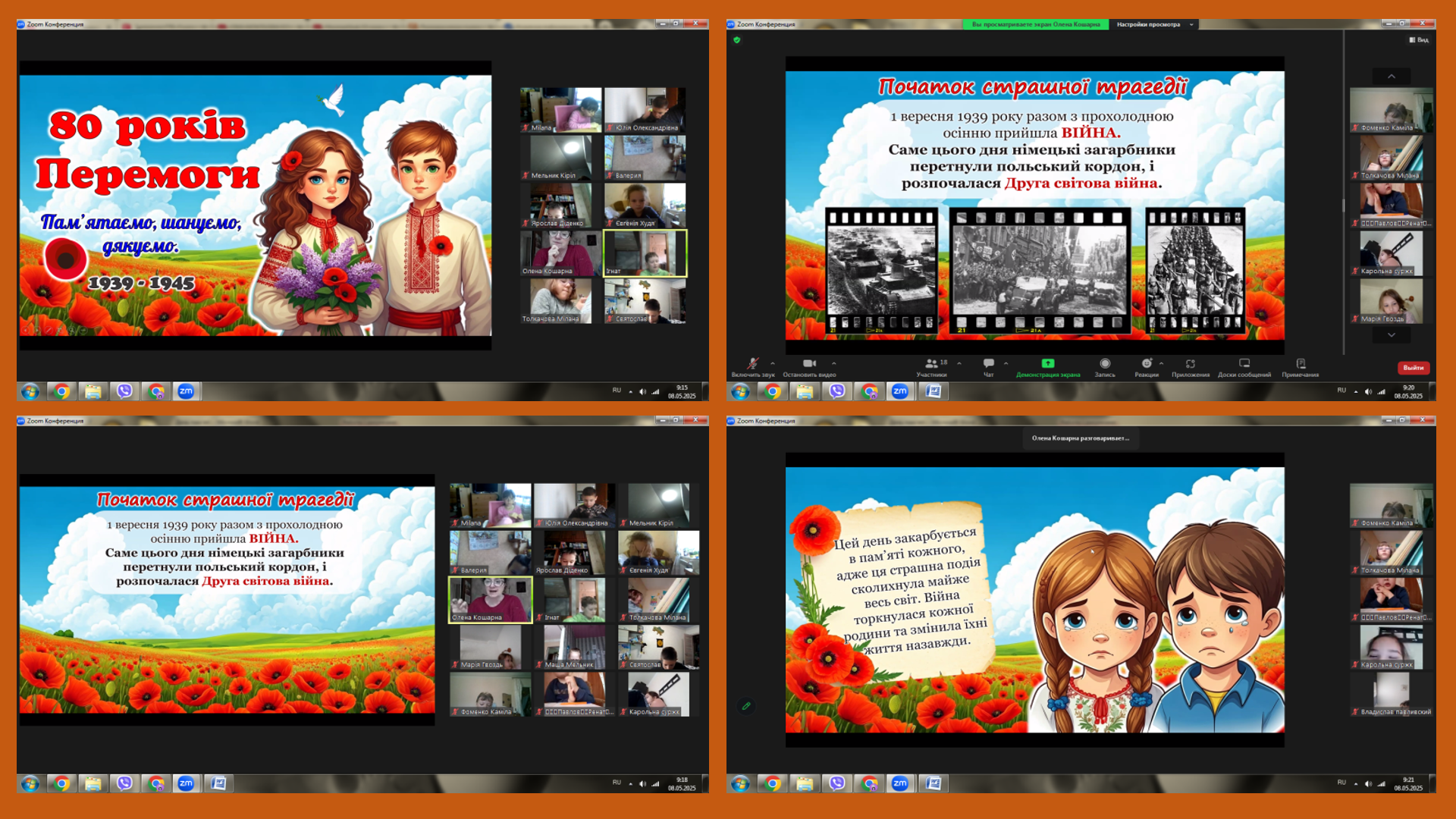Expand the caret next to Чат
1456x819 pixels.
pyautogui.click(x=1006, y=363)
